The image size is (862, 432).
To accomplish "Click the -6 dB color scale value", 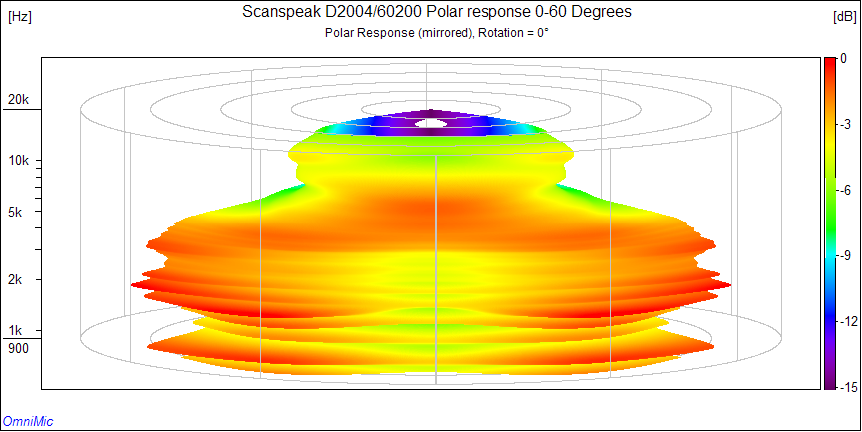I will (846, 190).
